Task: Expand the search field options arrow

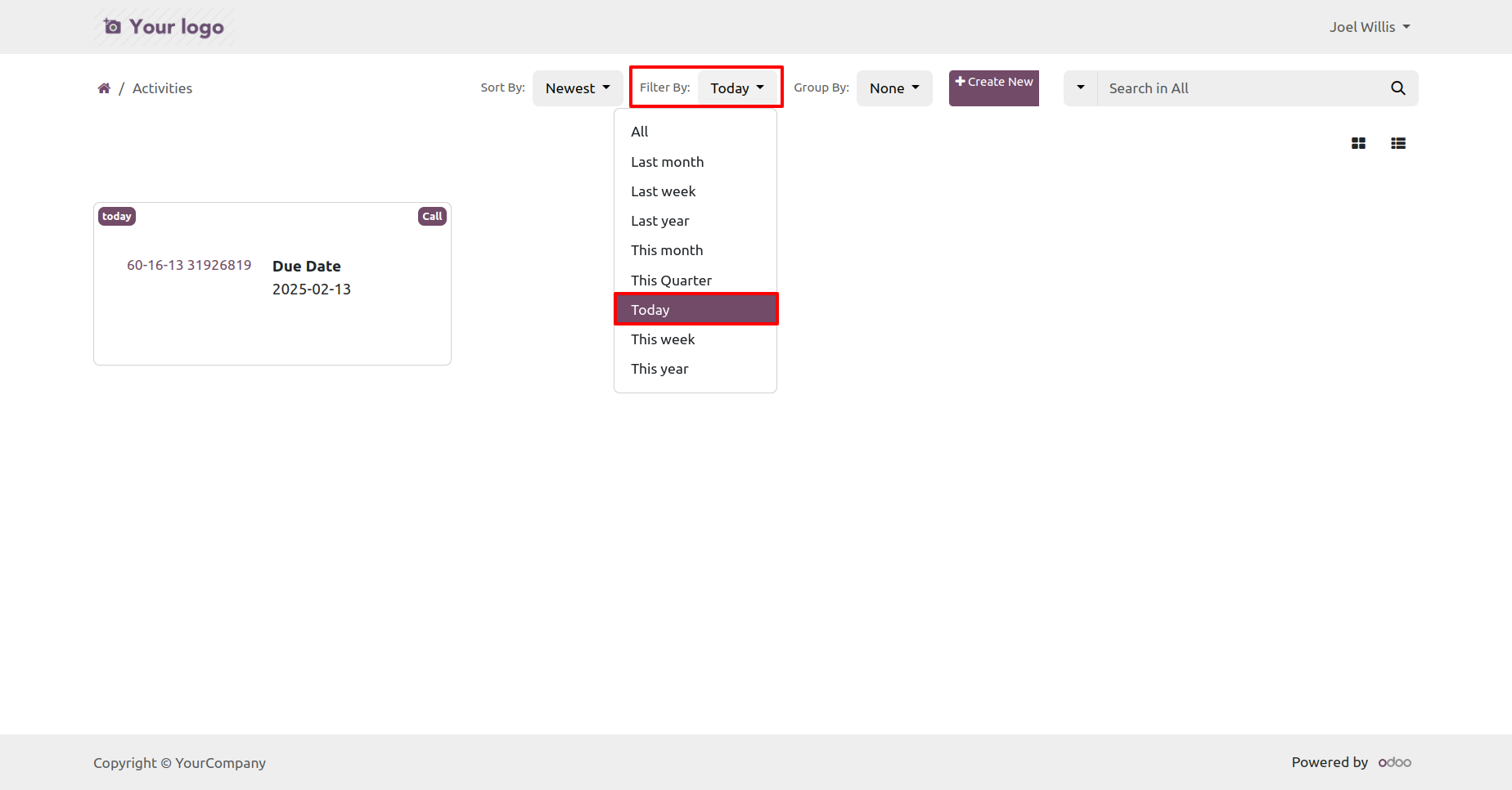Action: pos(1080,88)
